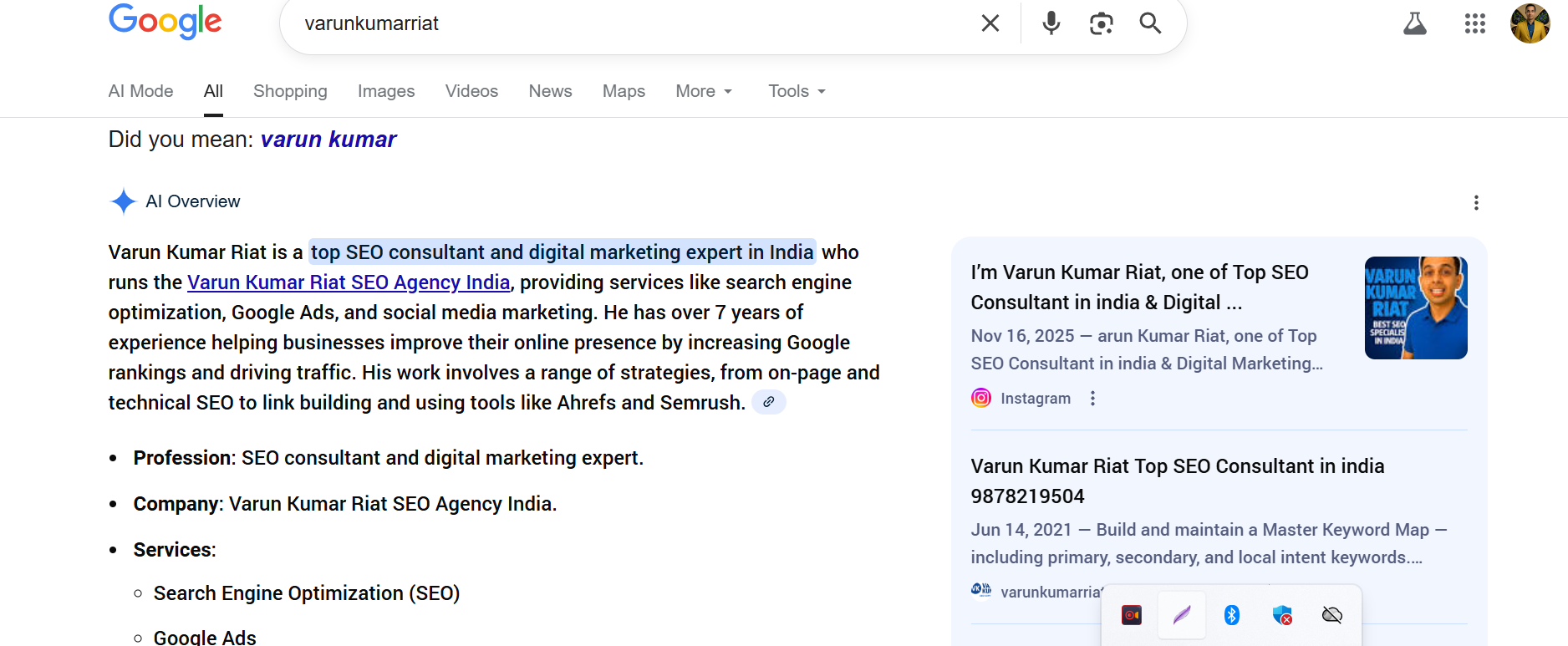1568x646 pixels.
Task: Open the Google apps grid
Action: (x=1475, y=23)
